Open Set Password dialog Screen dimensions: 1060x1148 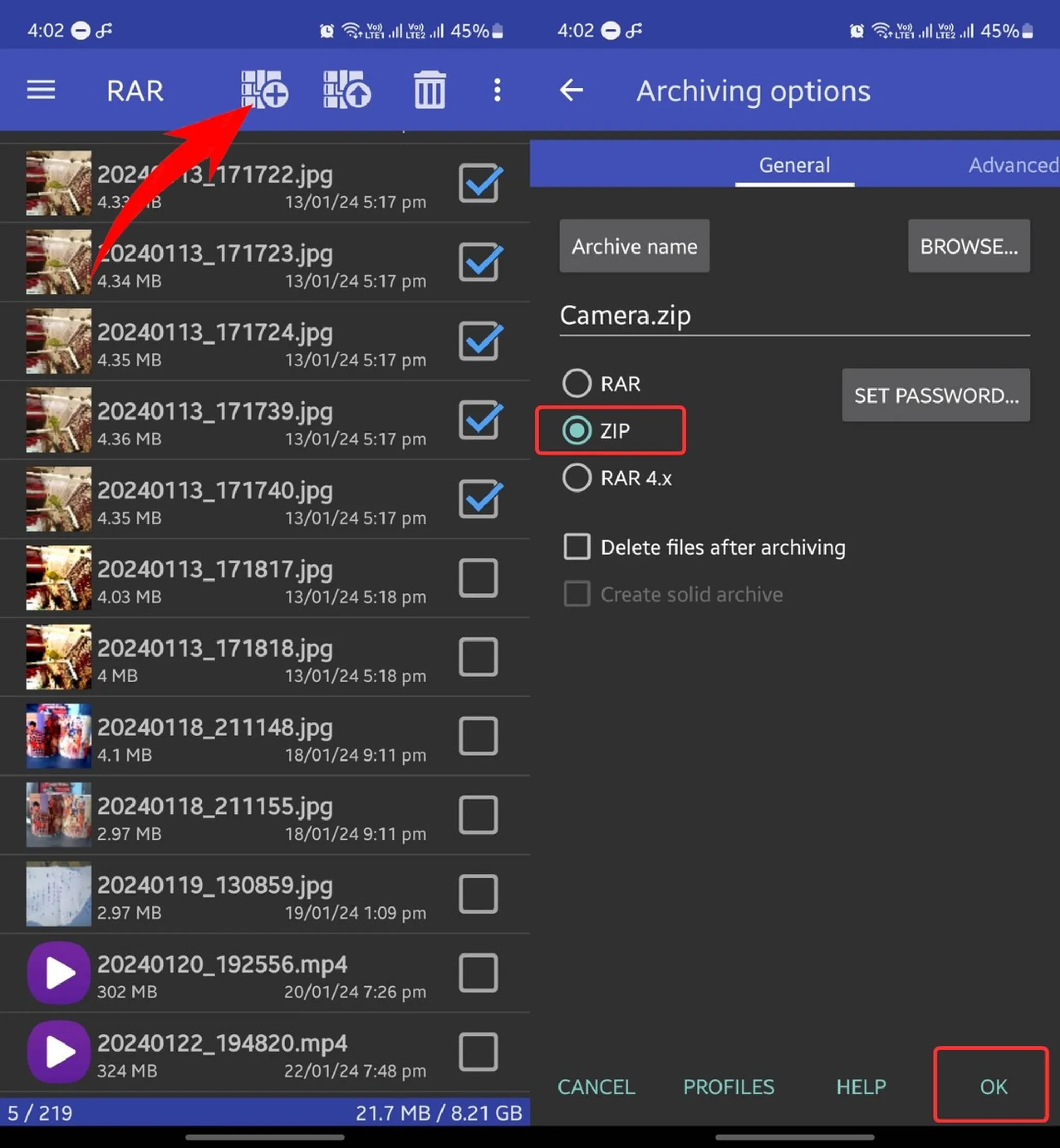tap(936, 396)
